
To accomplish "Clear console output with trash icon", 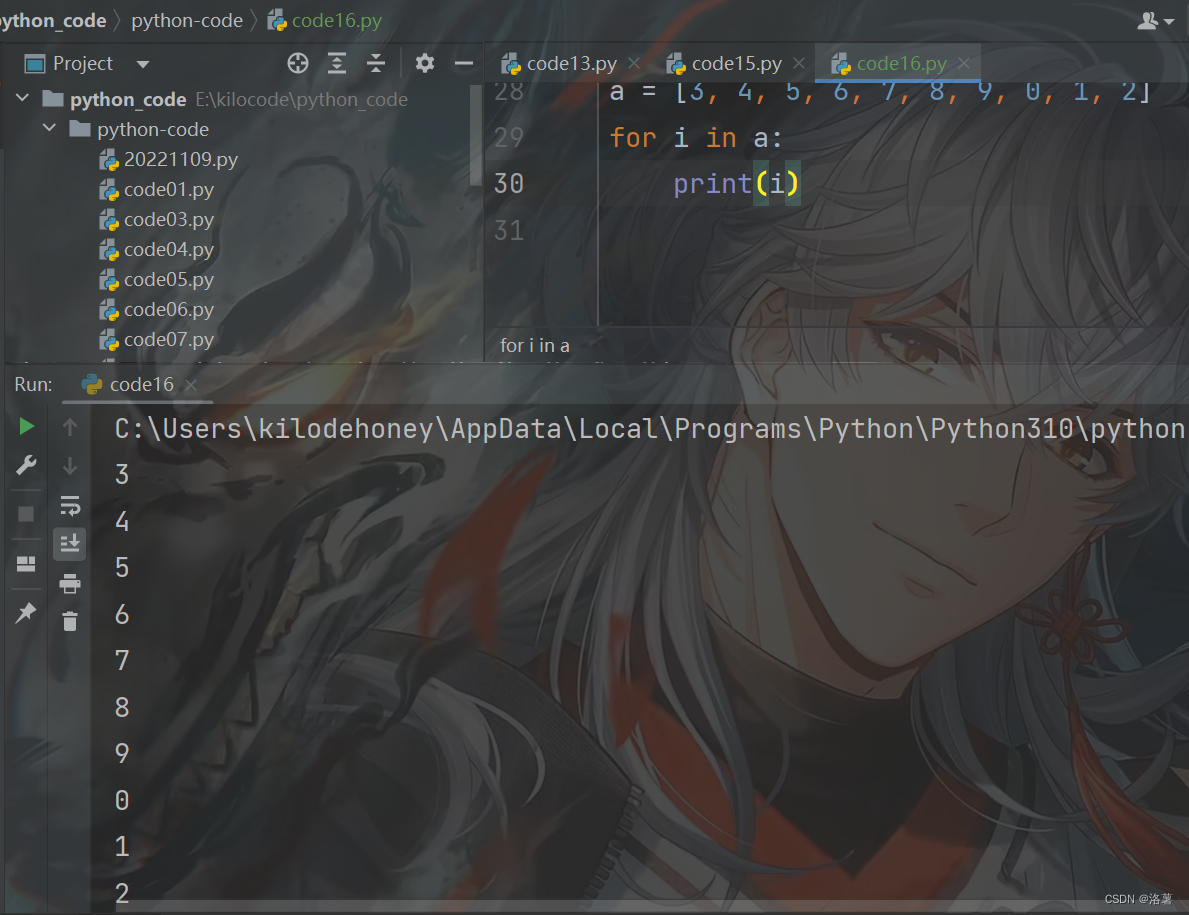I will coord(70,621).
